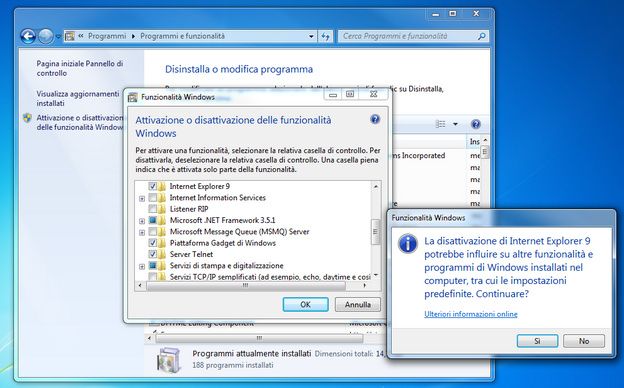Check Servizi TCP/IP semplificati checkbox

(152, 276)
